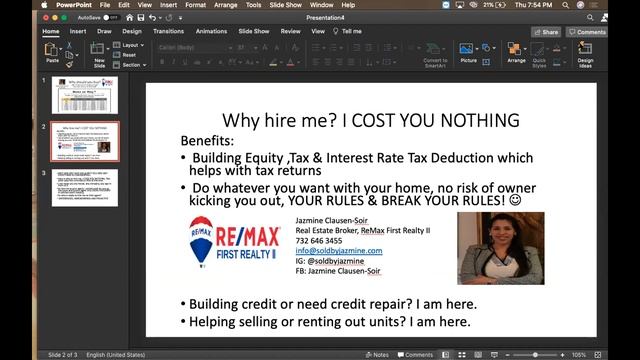Open the Shapes icon beside Picture
The image size is (640, 360).
tap(486, 48)
